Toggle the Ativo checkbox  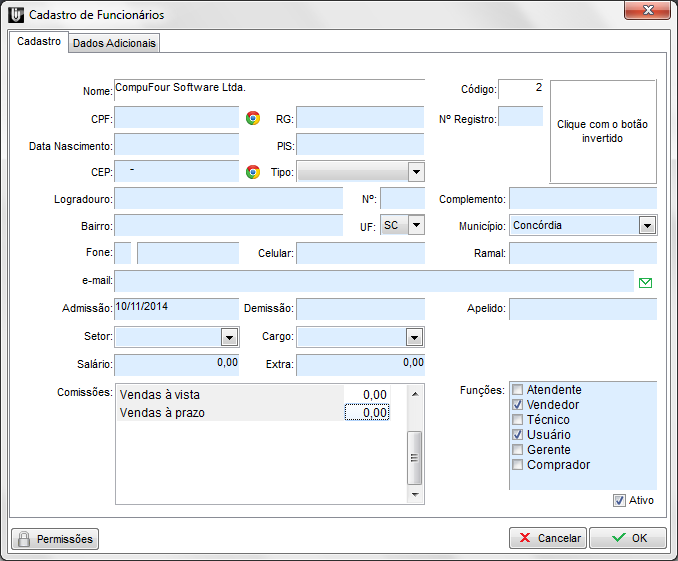620,500
